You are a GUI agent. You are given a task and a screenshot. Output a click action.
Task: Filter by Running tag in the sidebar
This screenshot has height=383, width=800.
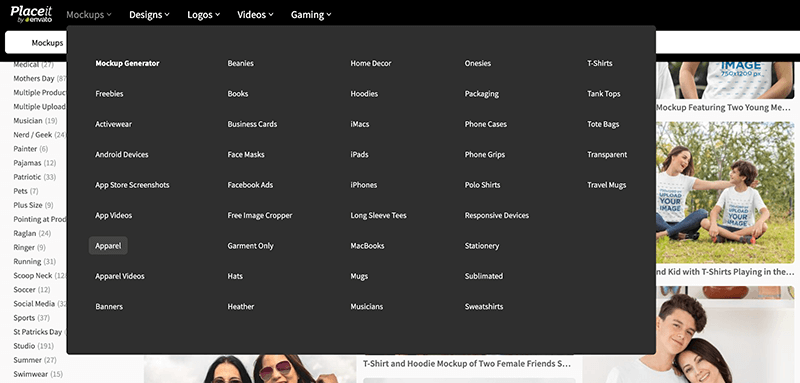[x=35, y=262]
